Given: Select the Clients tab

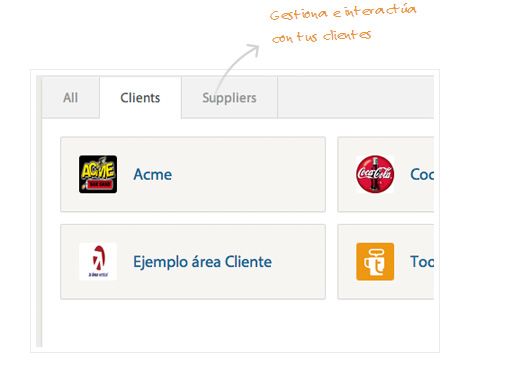Looking at the screenshot, I should pos(140,98).
